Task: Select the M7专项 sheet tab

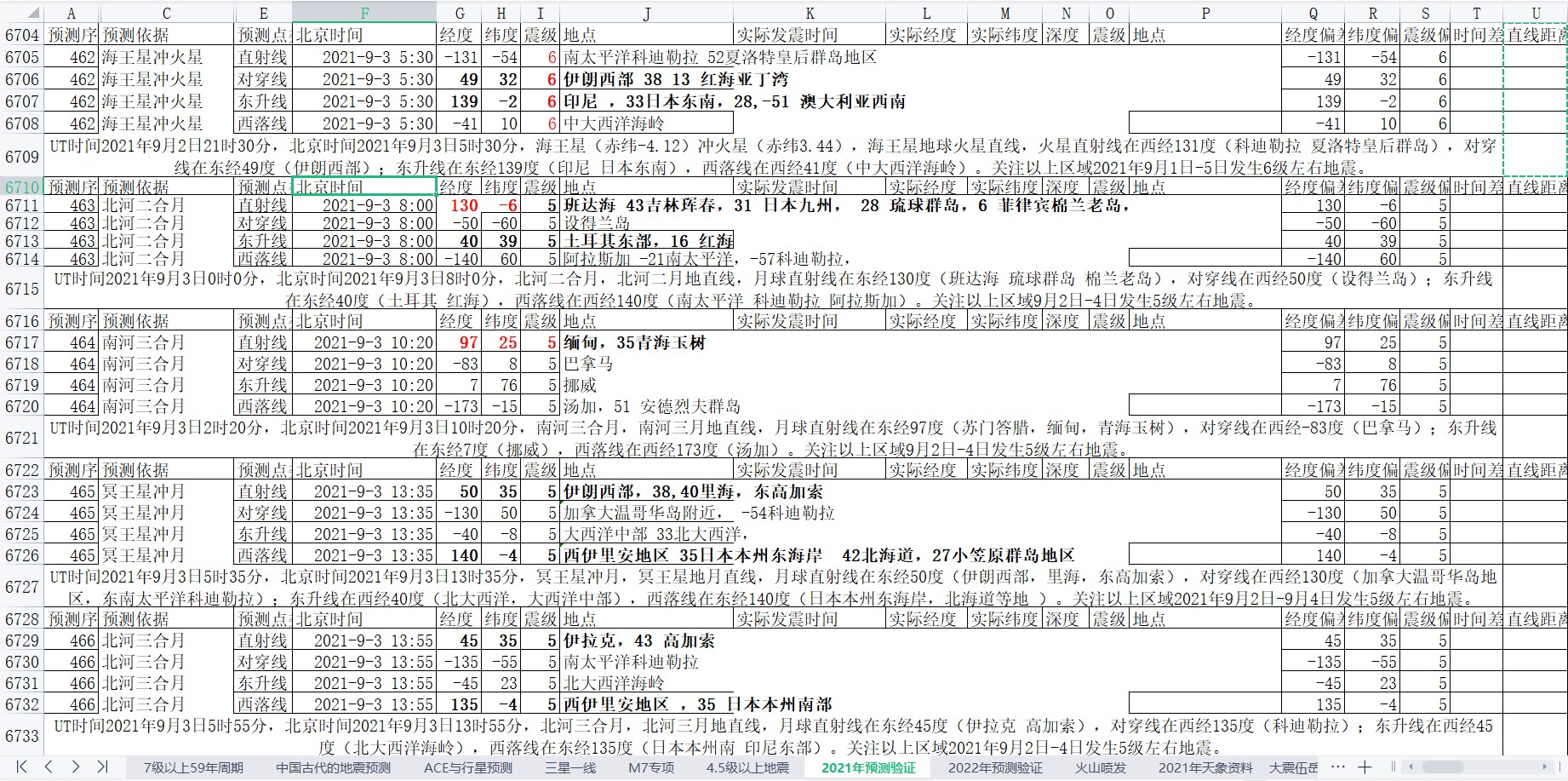Action: pos(651,767)
